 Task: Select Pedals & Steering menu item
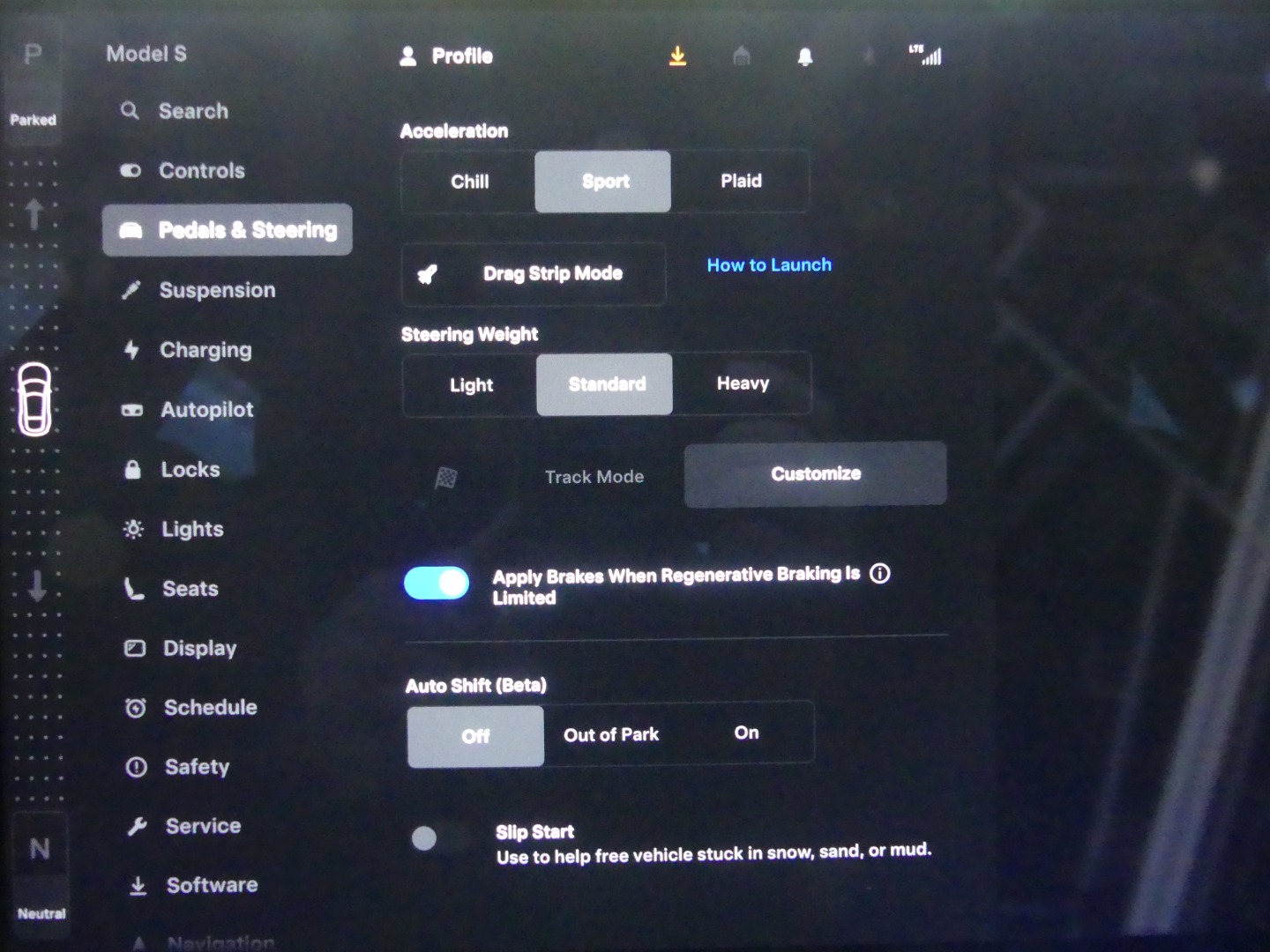click(x=228, y=230)
